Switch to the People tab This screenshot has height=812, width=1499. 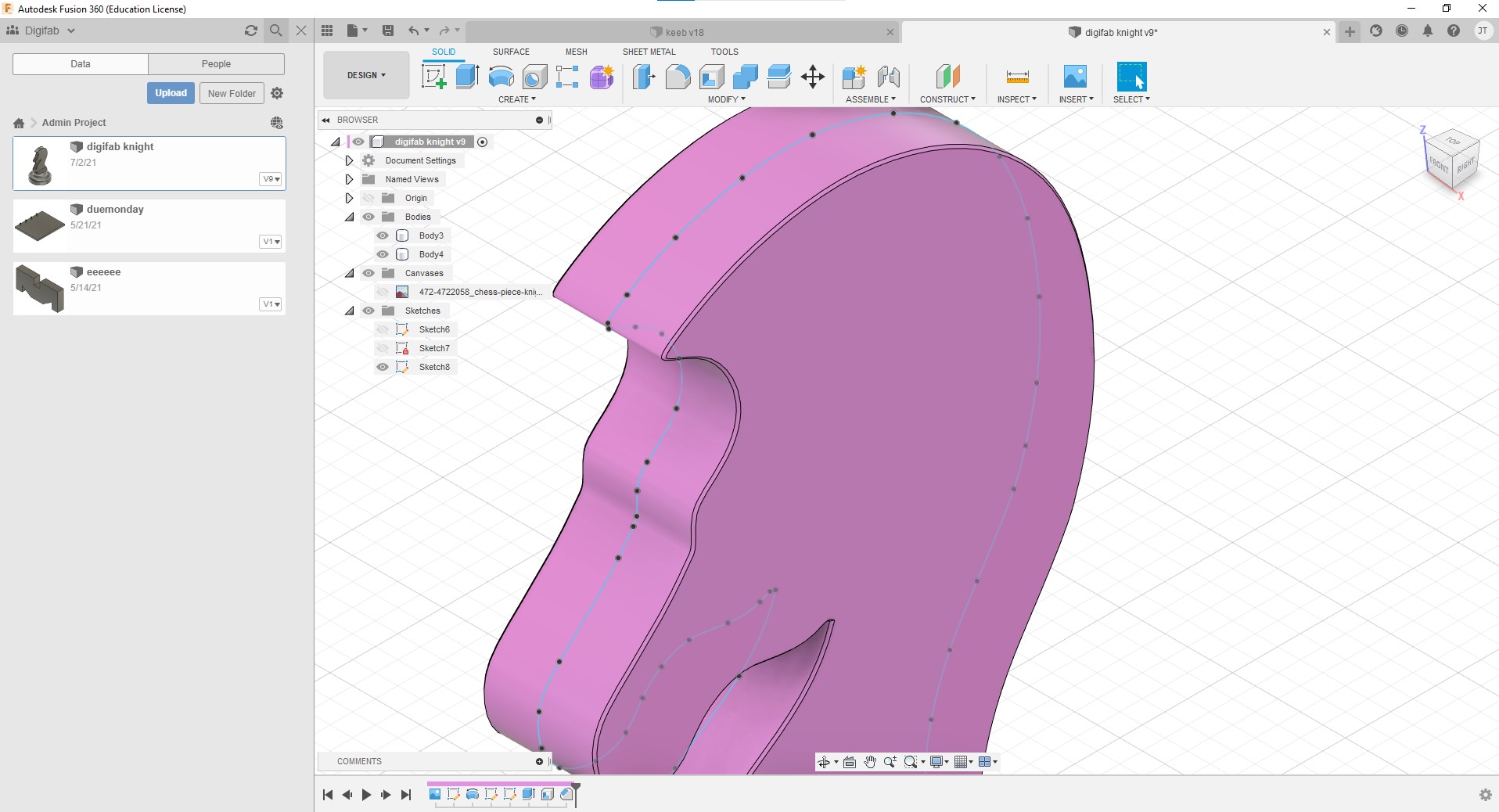pyautogui.click(x=216, y=64)
